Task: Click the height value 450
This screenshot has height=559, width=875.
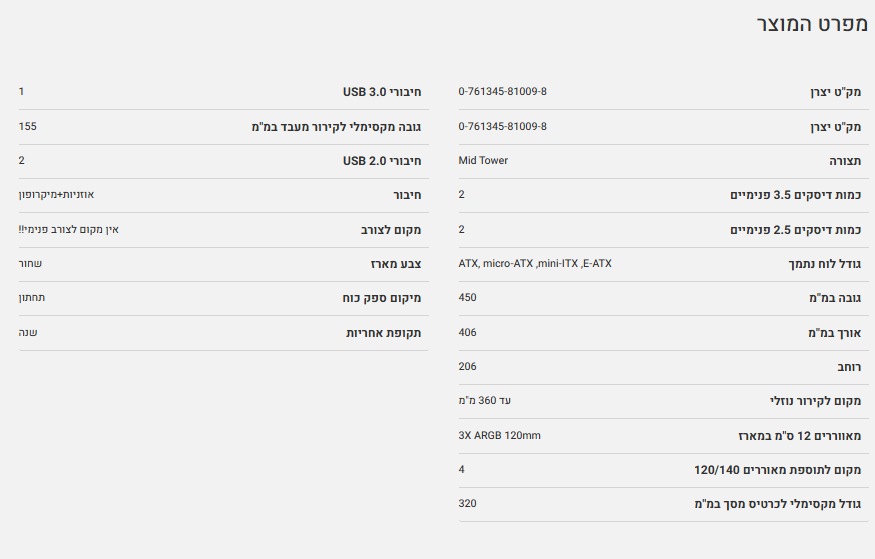Action: (x=467, y=298)
